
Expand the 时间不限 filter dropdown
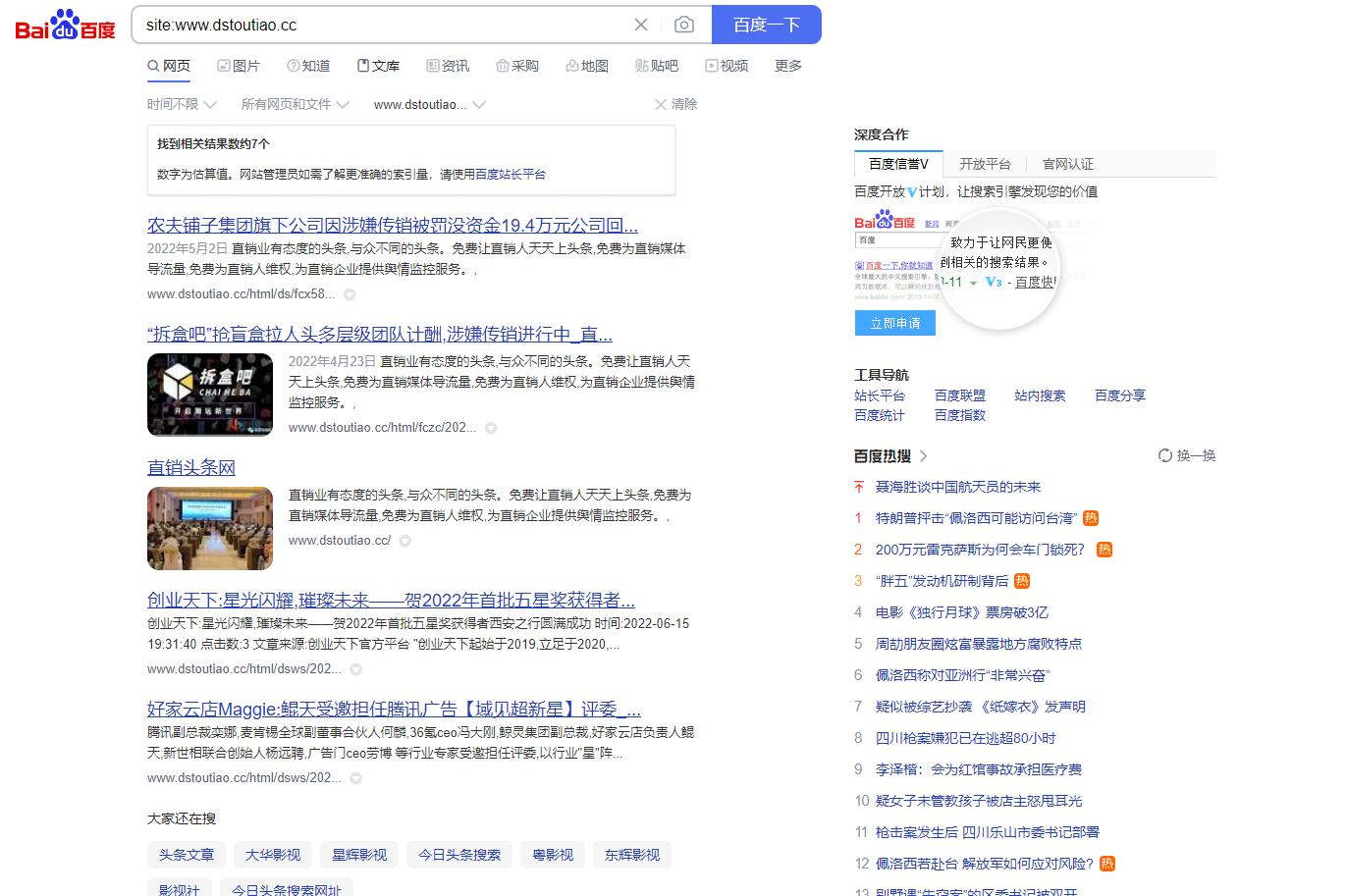(x=182, y=104)
